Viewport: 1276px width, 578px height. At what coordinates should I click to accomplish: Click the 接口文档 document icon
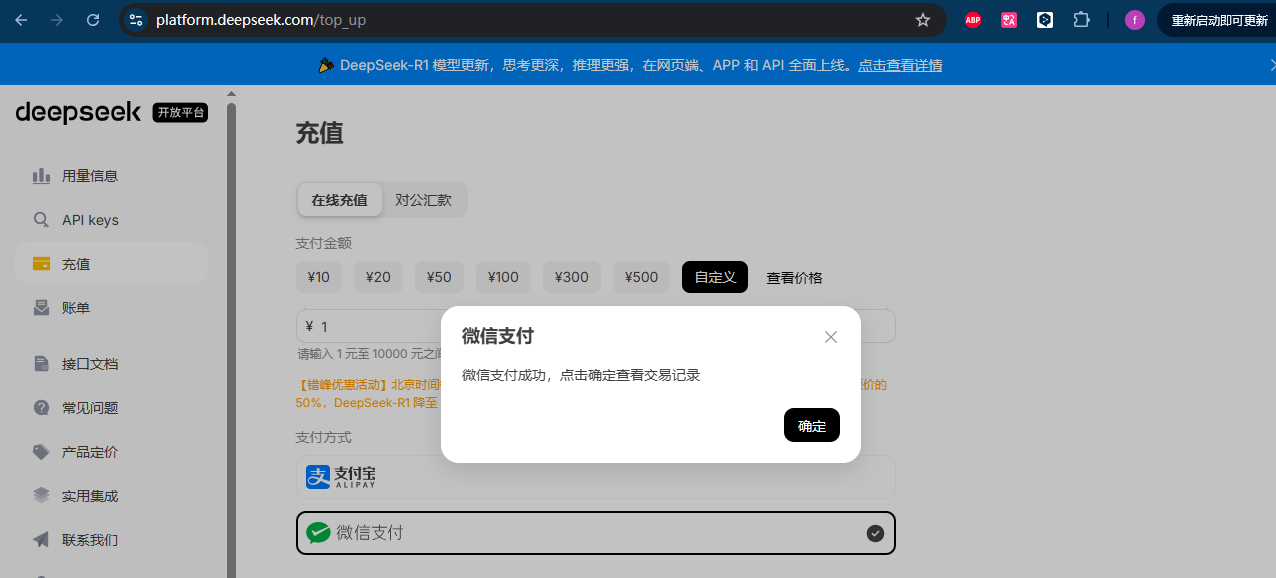point(41,364)
